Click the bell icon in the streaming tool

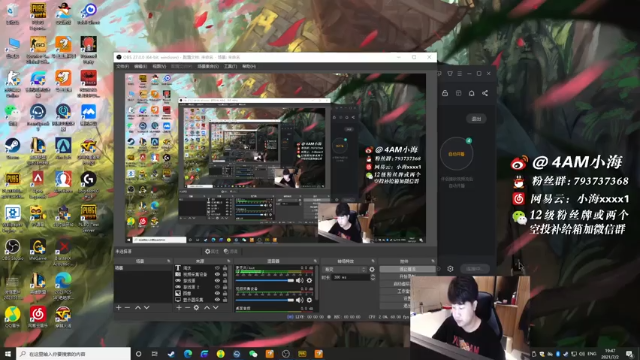point(471,93)
